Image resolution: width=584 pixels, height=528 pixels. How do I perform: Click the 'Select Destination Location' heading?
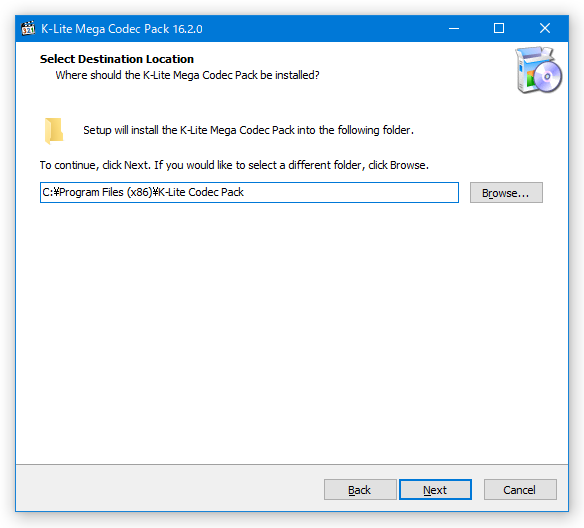tap(117, 59)
